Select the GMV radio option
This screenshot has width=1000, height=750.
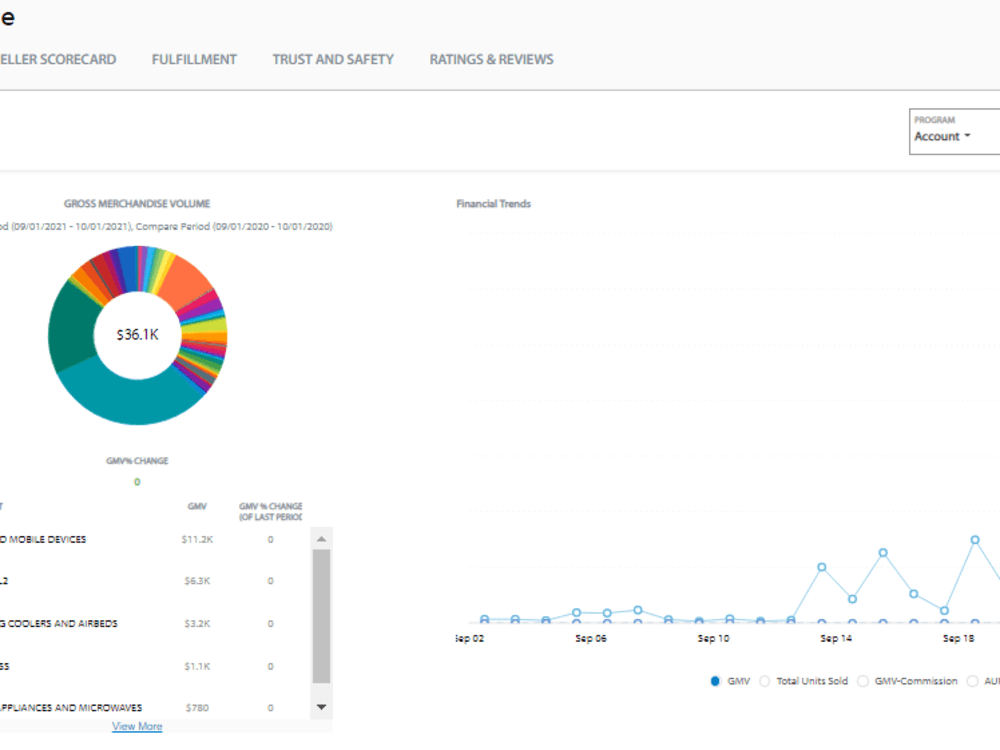click(x=715, y=681)
